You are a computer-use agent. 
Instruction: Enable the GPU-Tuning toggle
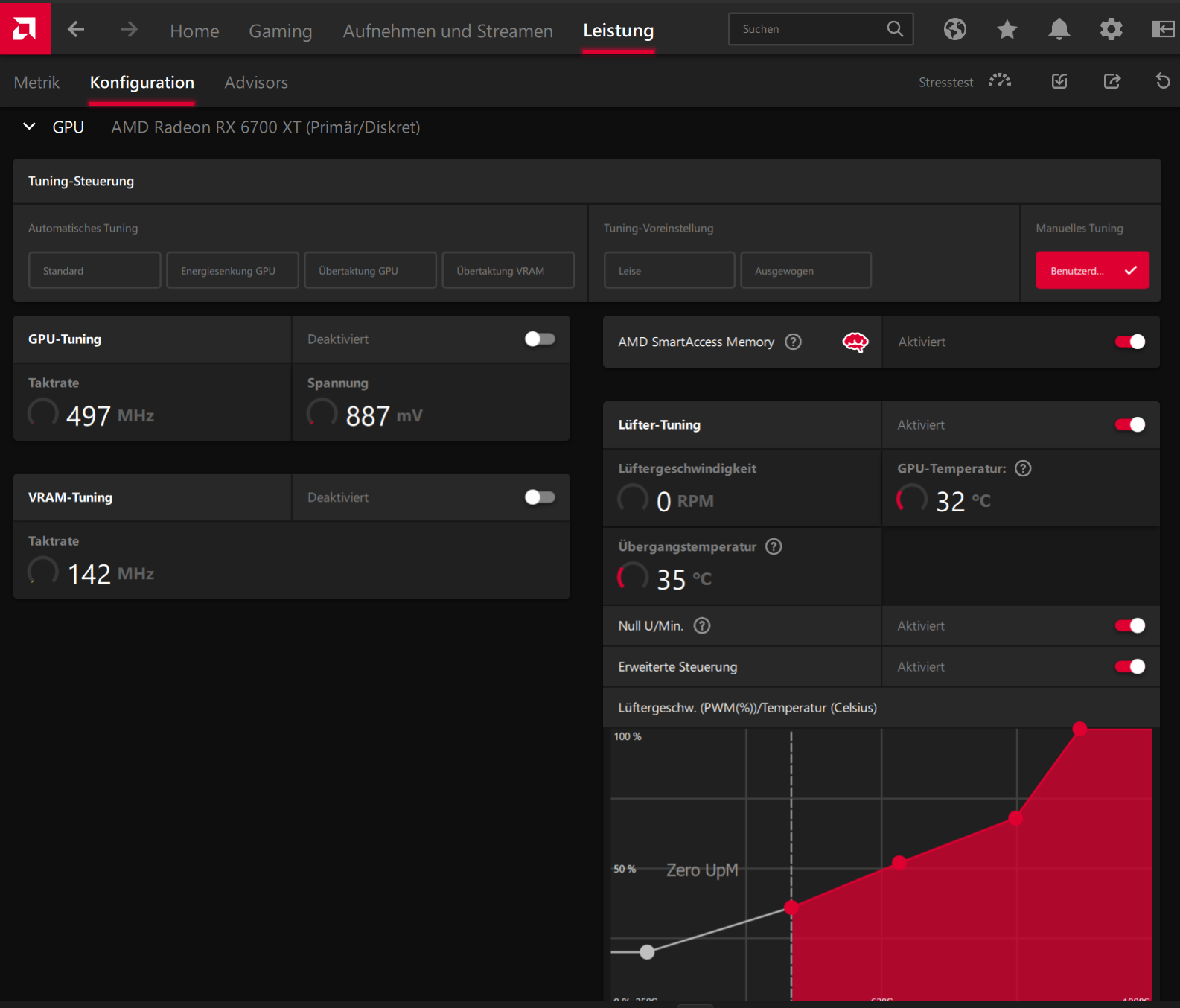coord(540,339)
